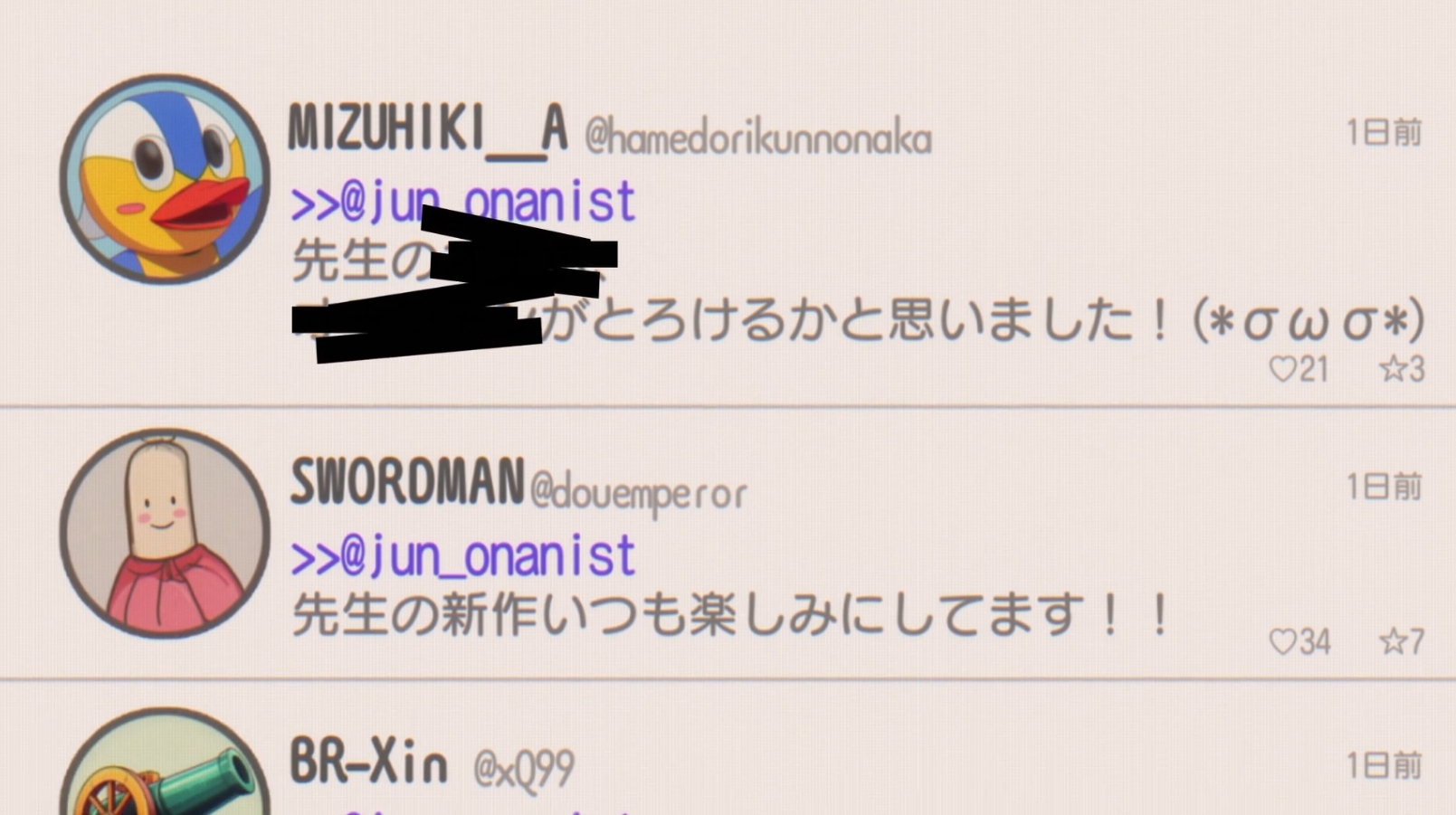Image resolution: width=1456 pixels, height=815 pixels.
Task: Open the BR-Xin username
Action: click(368, 761)
